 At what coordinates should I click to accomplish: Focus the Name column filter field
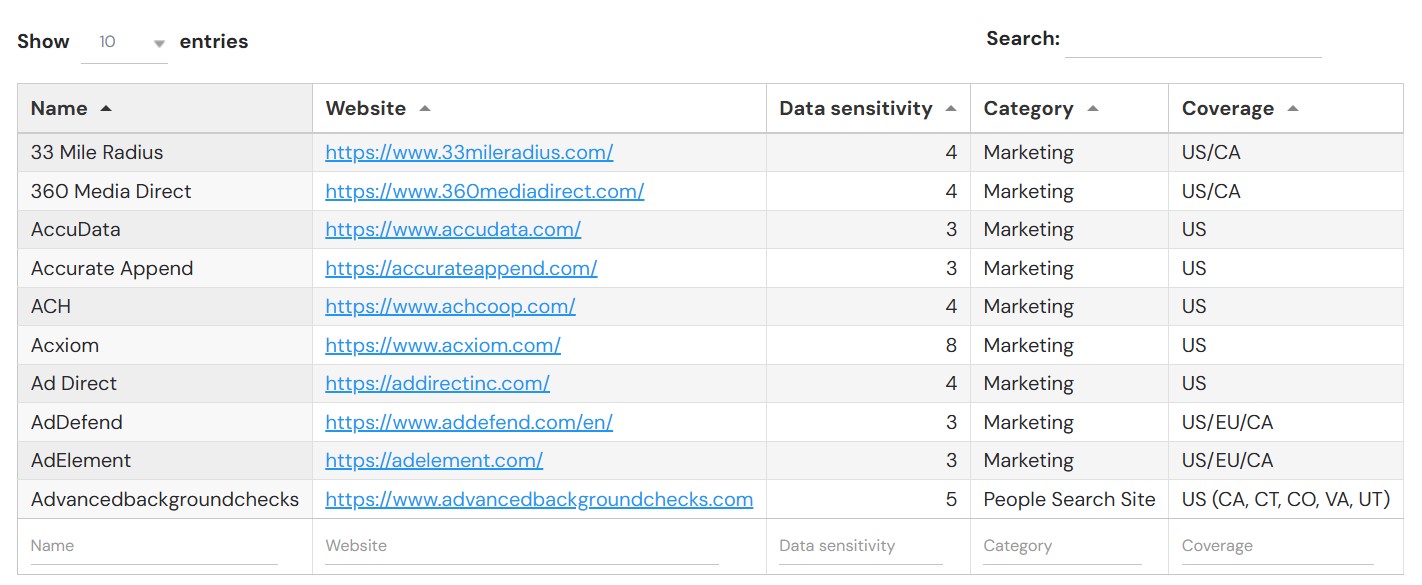pyautogui.click(x=154, y=546)
